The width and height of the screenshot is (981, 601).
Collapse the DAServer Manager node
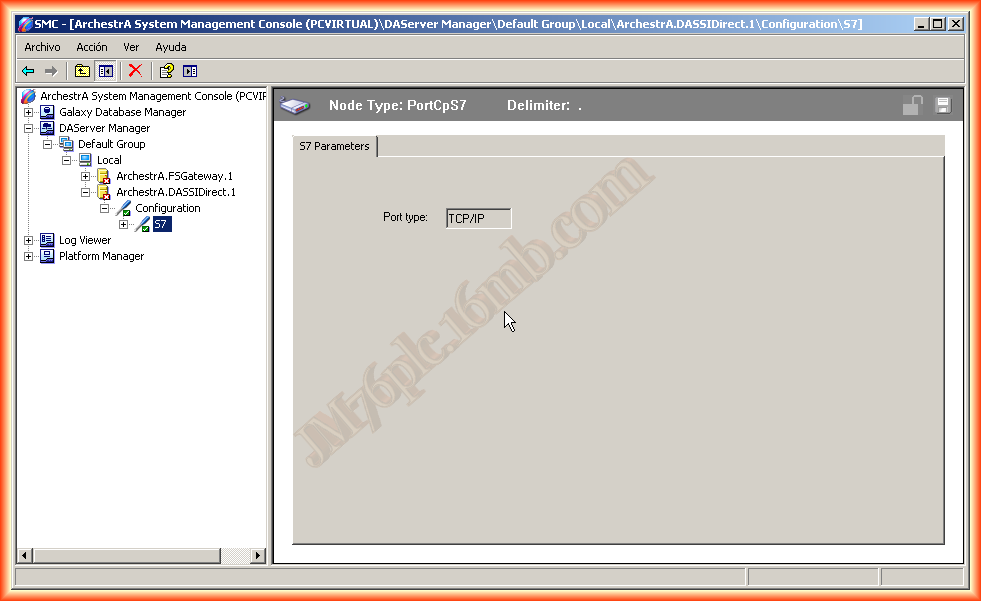coord(29,128)
